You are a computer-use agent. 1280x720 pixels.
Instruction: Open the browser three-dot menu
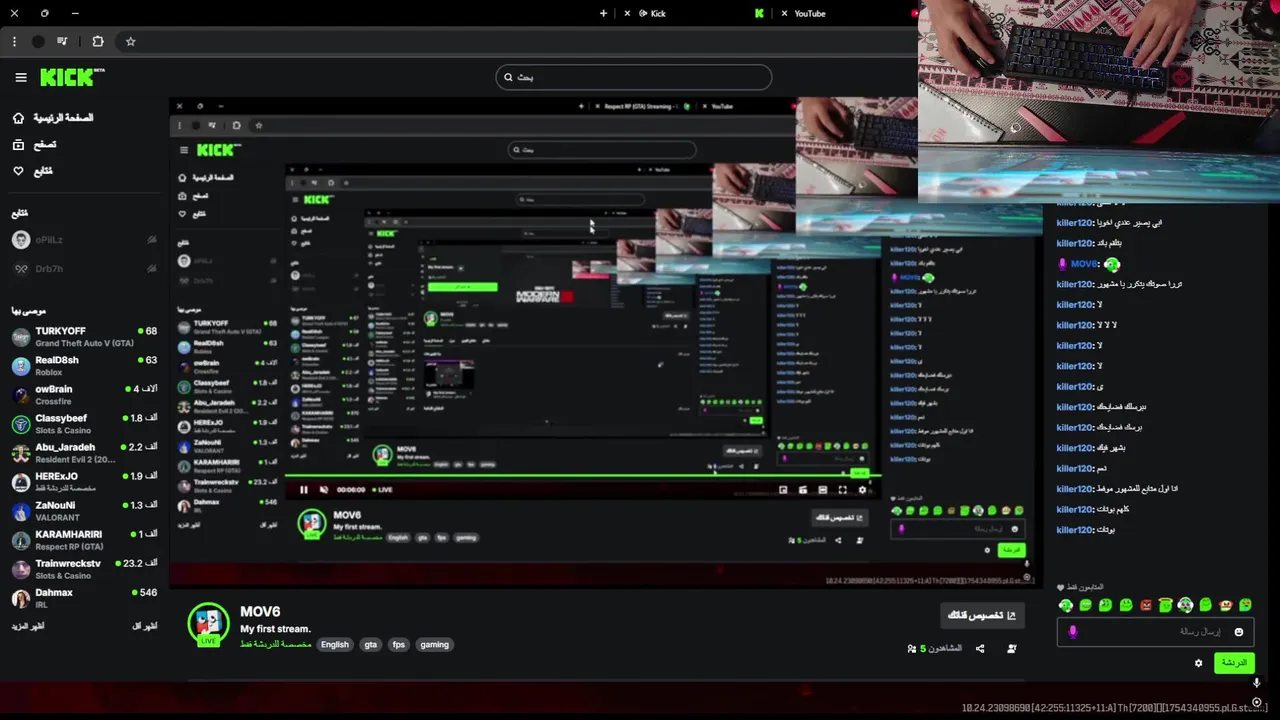coord(14,41)
